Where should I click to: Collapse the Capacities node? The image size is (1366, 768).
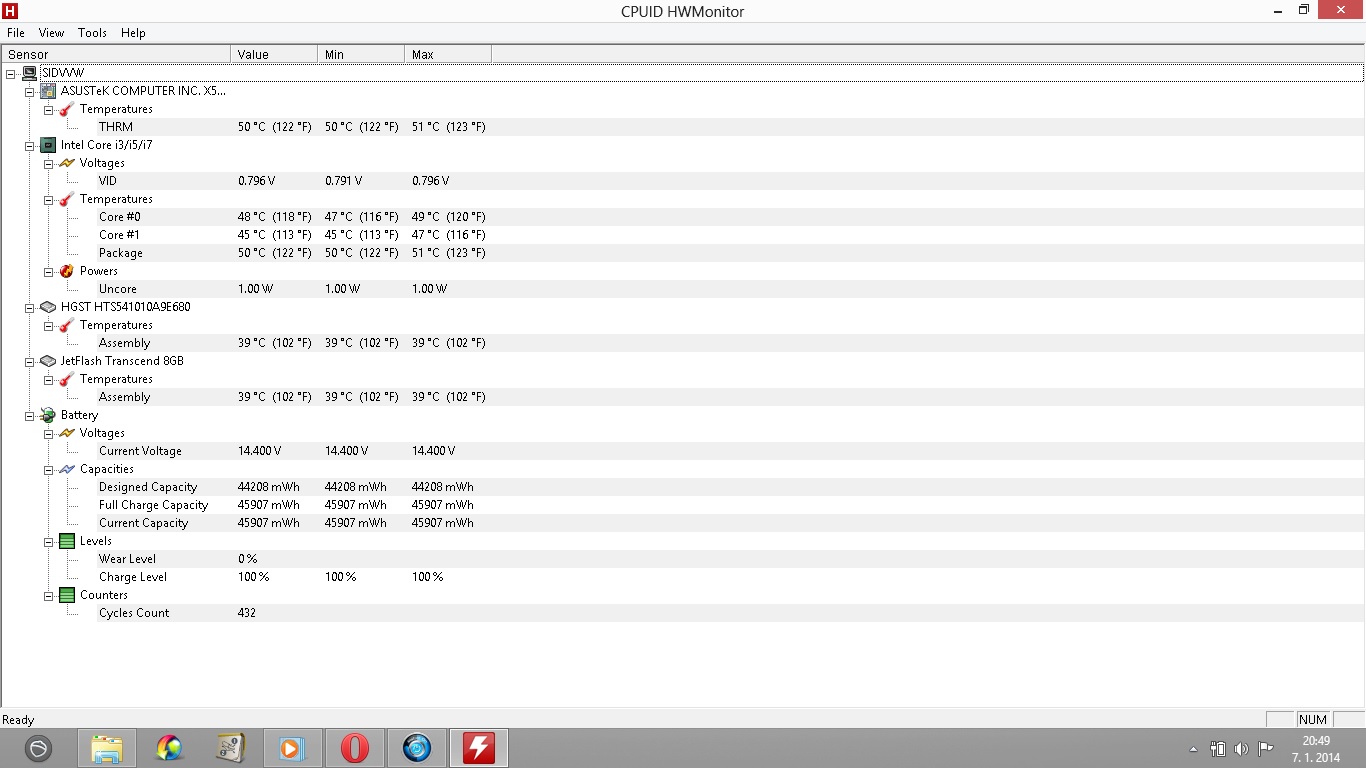[x=48, y=469]
